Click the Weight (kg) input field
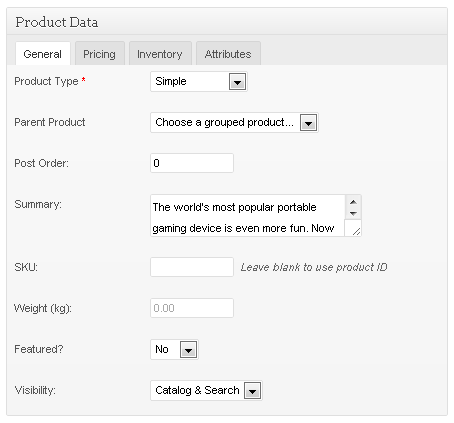The width and height of the screenshot is (454, 423). [192, 308]
